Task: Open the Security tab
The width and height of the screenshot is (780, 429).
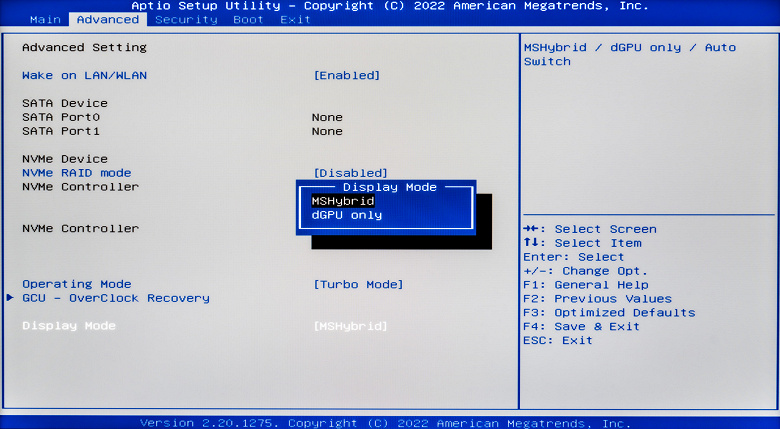Action: pos(187,20)
